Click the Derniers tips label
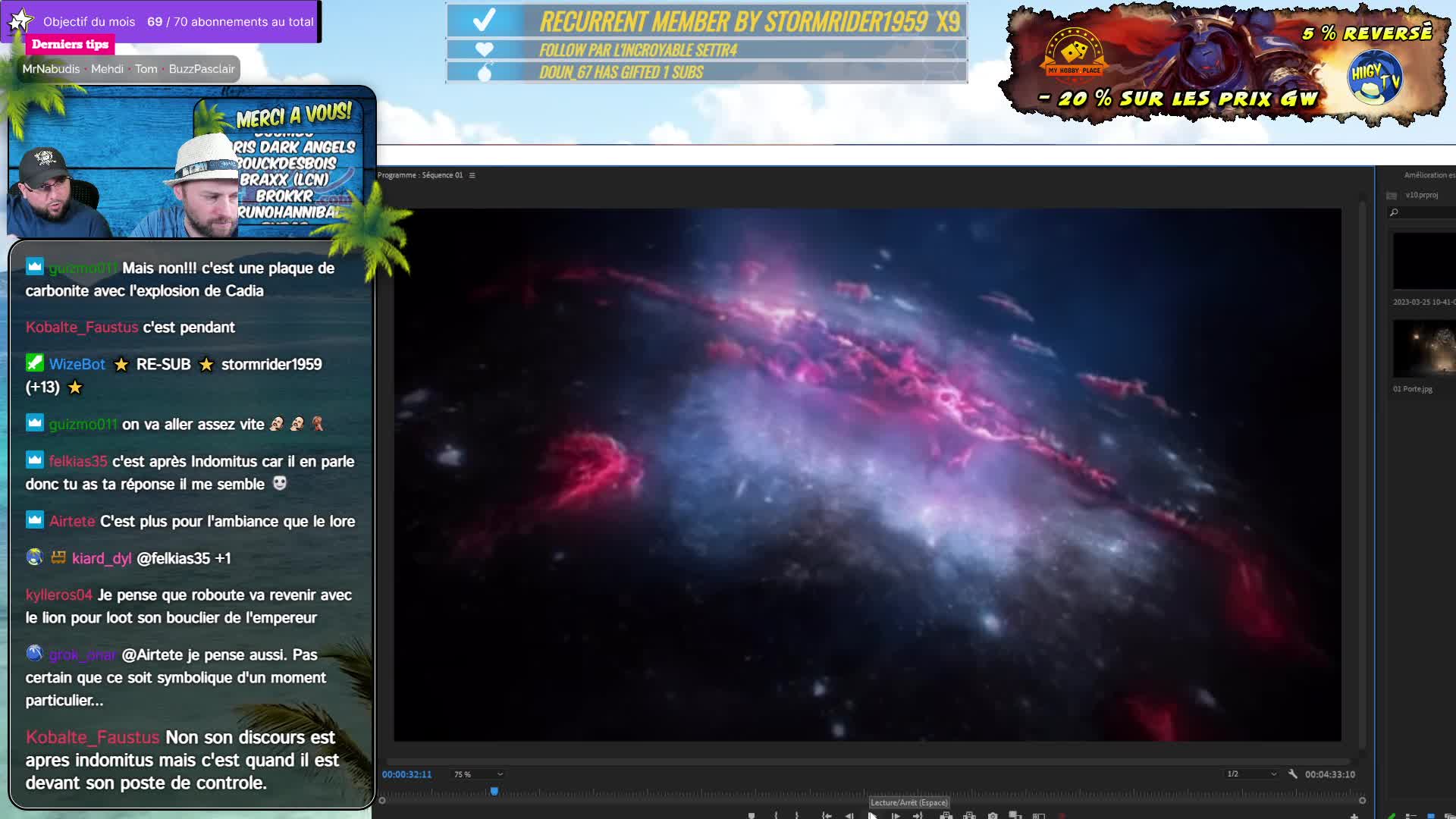The height and width of the screenshot is (819, 1456). (70, 44)
